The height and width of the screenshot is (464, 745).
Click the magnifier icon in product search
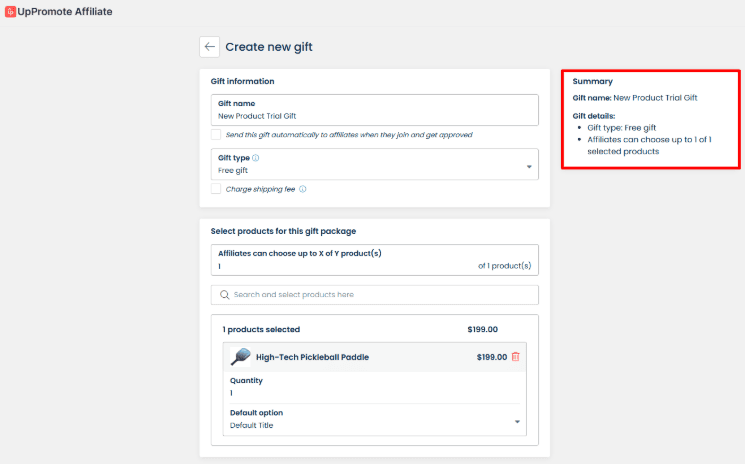point(225,295)
